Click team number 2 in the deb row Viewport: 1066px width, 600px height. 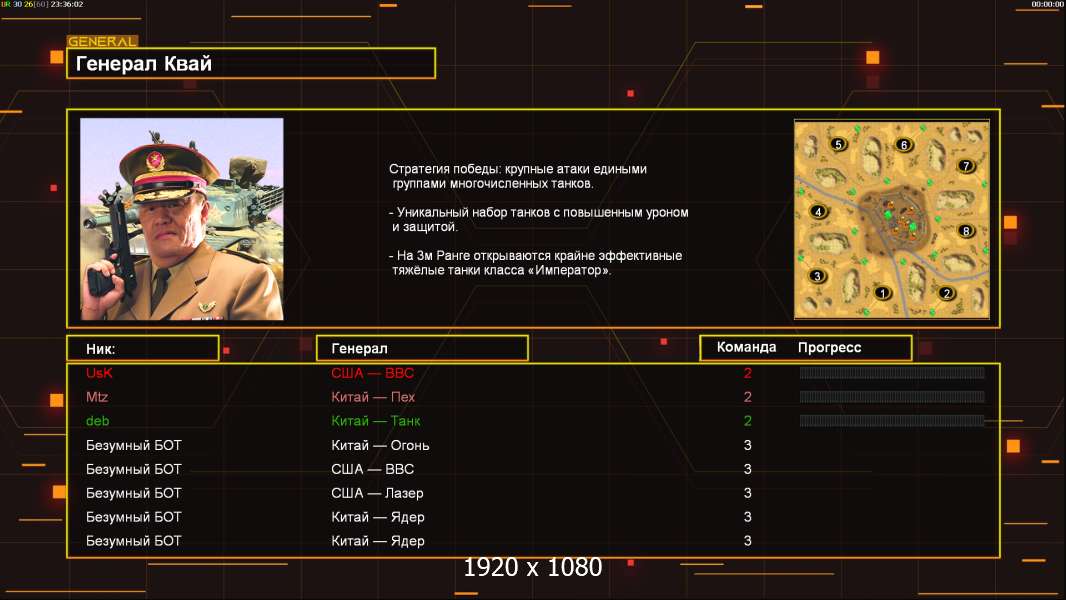pos(748,421)
